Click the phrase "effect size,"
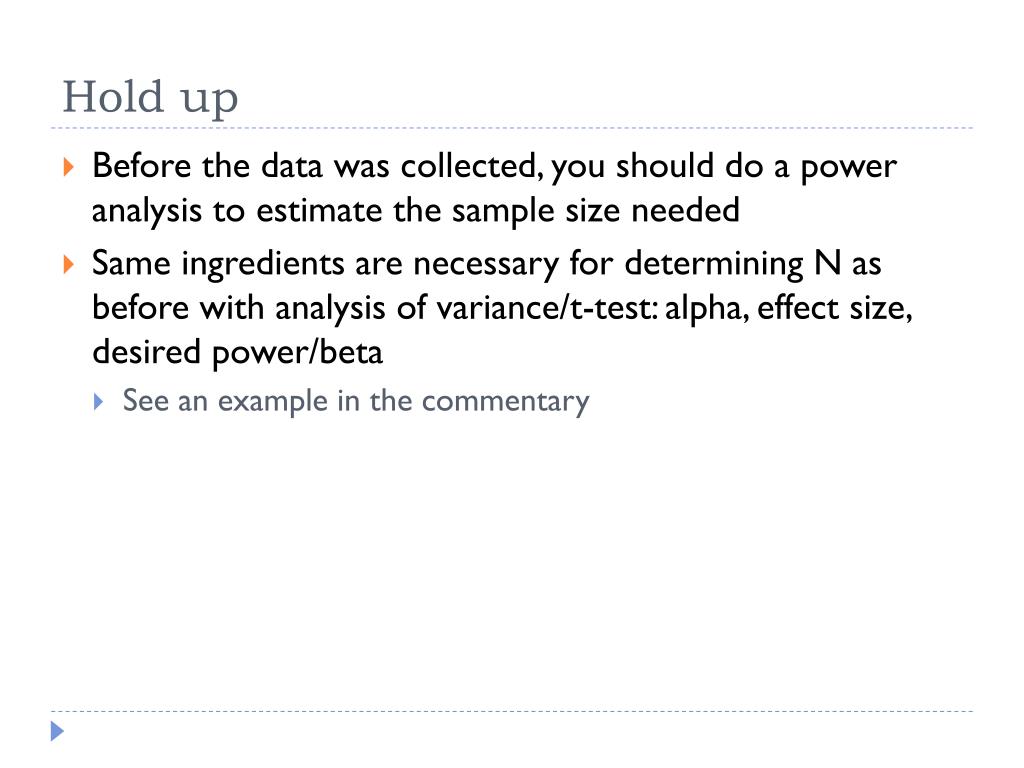This screenshot has height=768, width=1024. point(835,308)
